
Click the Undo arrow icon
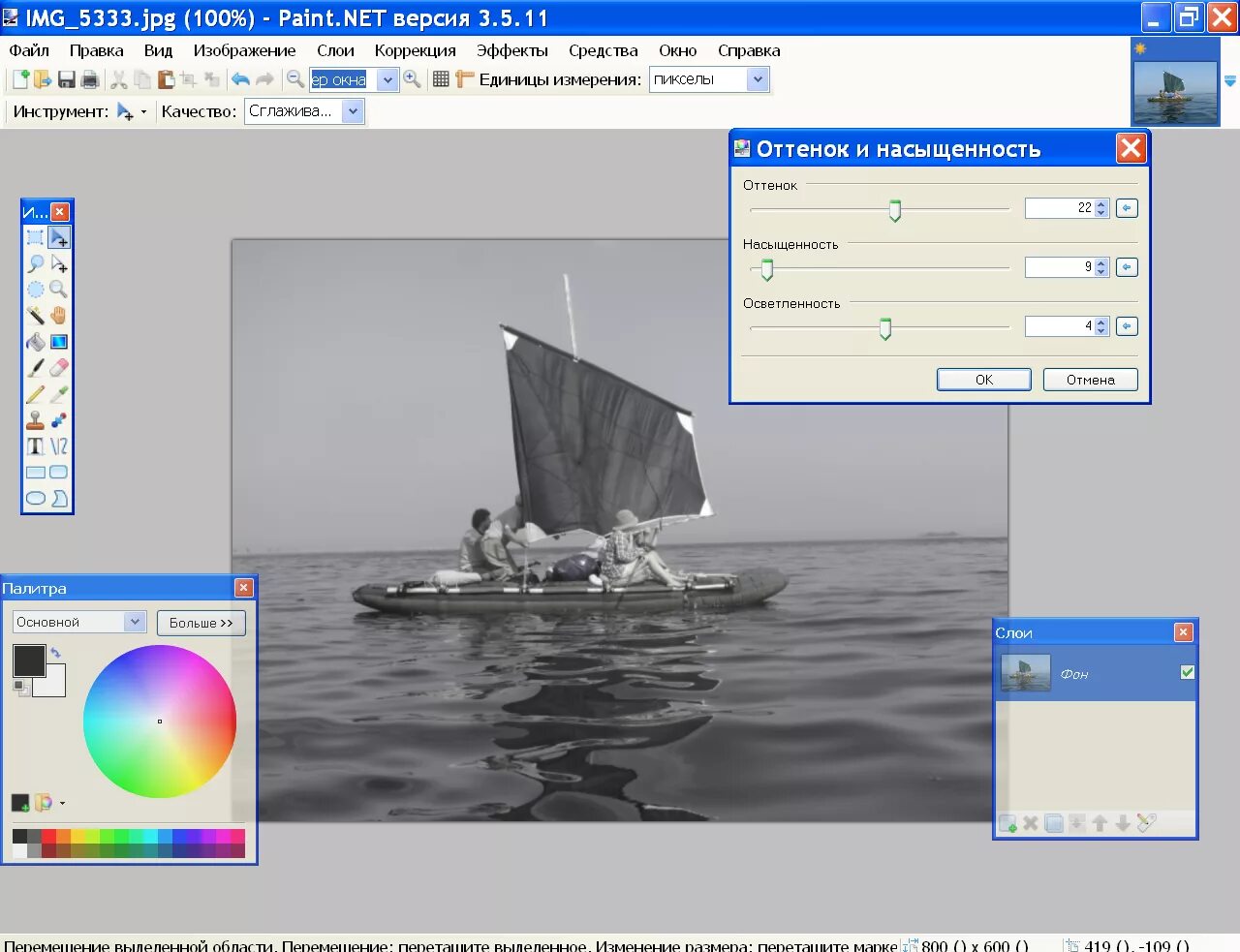pyautogui.click(x=240, y=79)
